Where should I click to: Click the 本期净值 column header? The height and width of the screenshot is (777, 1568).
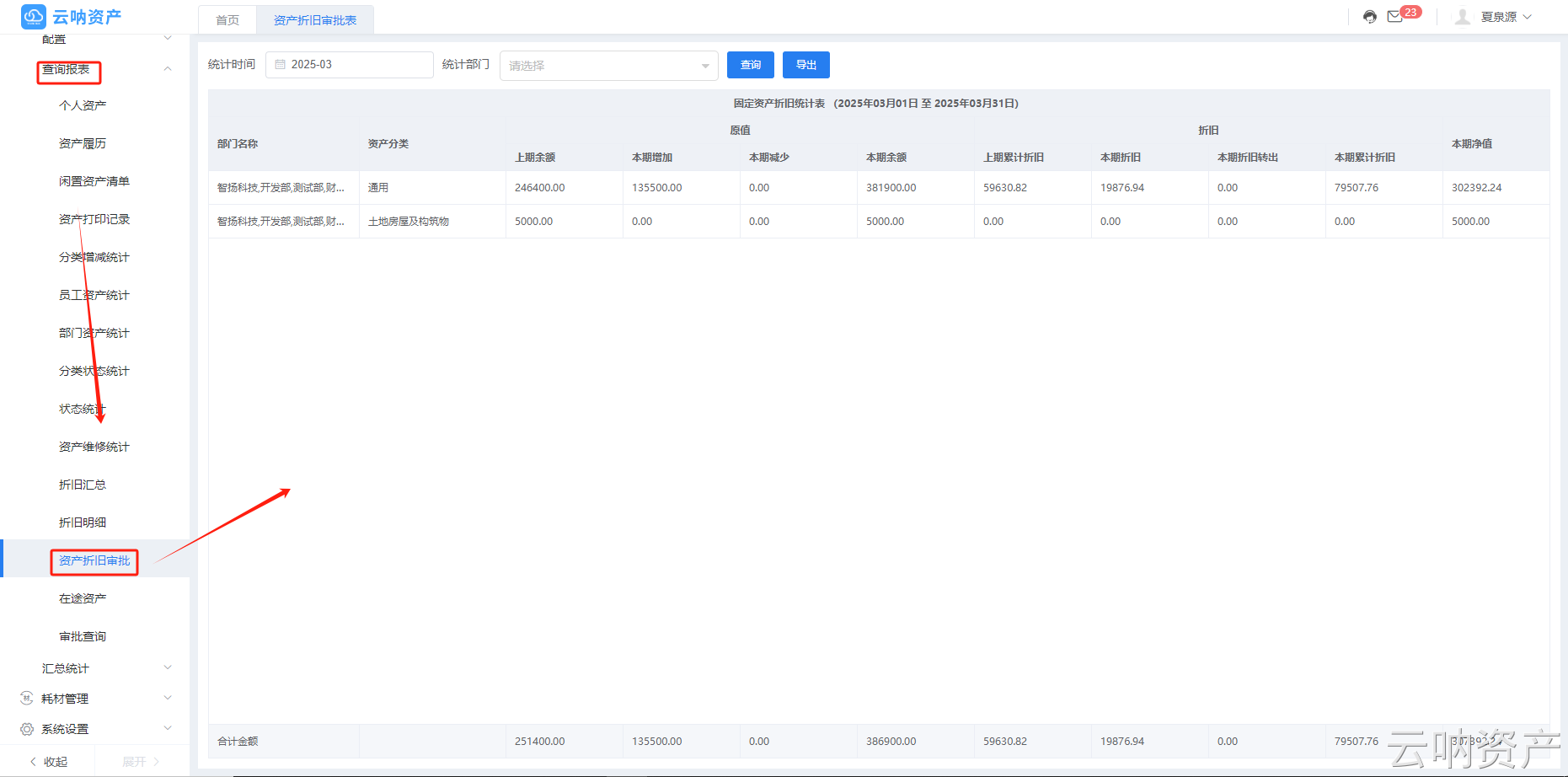coord(1472,144)
